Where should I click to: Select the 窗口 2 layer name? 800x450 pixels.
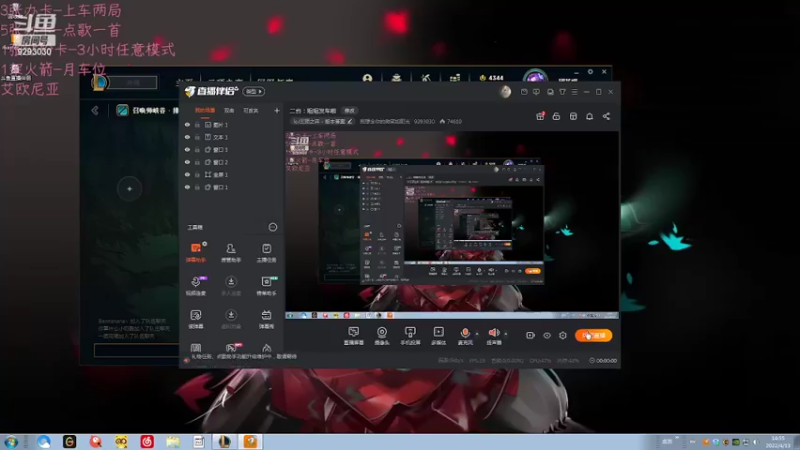click(x=220, y=162)
